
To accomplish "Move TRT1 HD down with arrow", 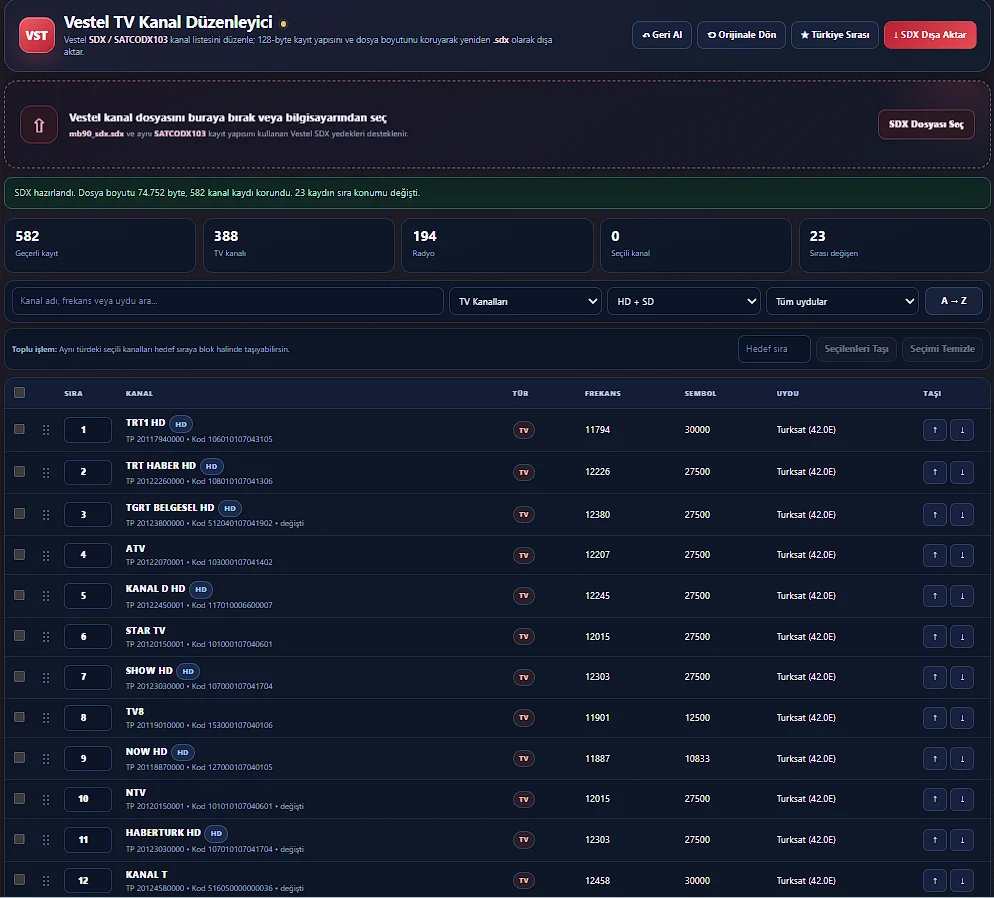I will [962, 430].
